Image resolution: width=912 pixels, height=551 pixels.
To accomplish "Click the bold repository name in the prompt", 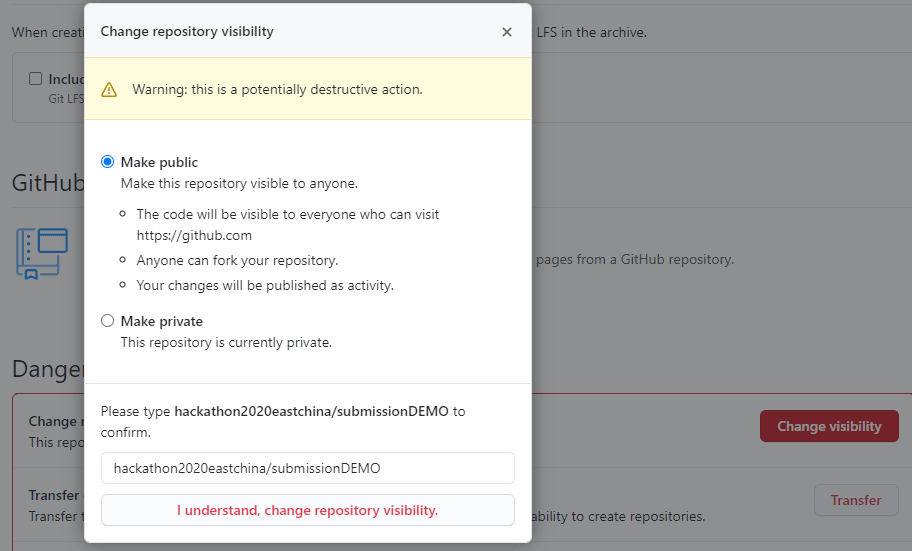I will pos(311,411).
